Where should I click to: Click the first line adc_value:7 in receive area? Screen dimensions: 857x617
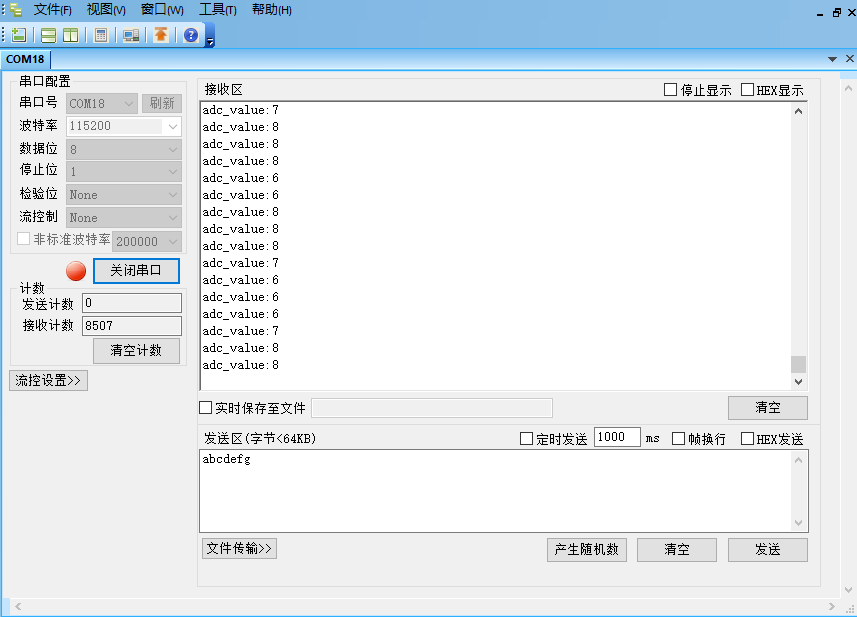click(240, 110)
